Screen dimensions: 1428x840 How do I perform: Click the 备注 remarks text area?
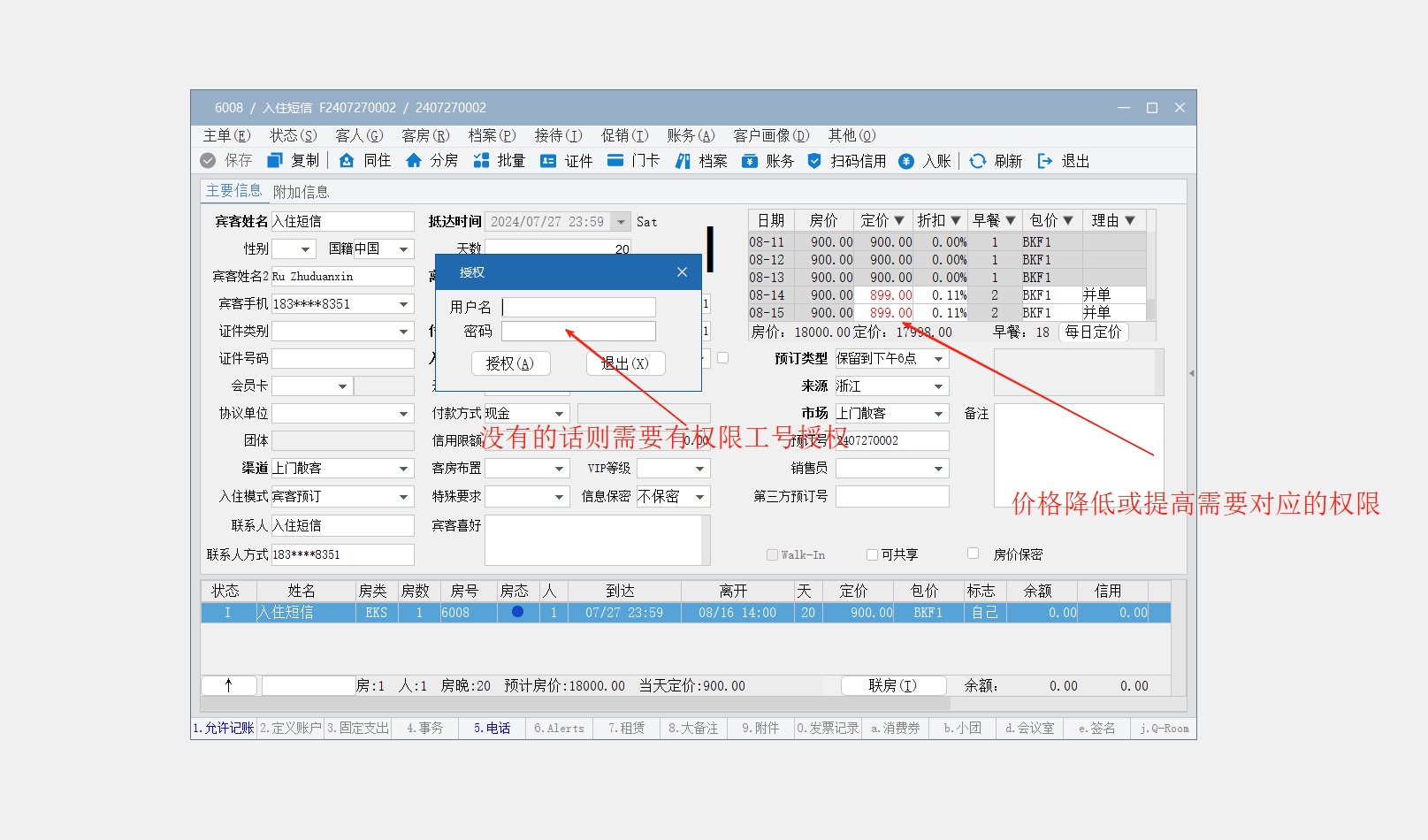coord(1079,455)
